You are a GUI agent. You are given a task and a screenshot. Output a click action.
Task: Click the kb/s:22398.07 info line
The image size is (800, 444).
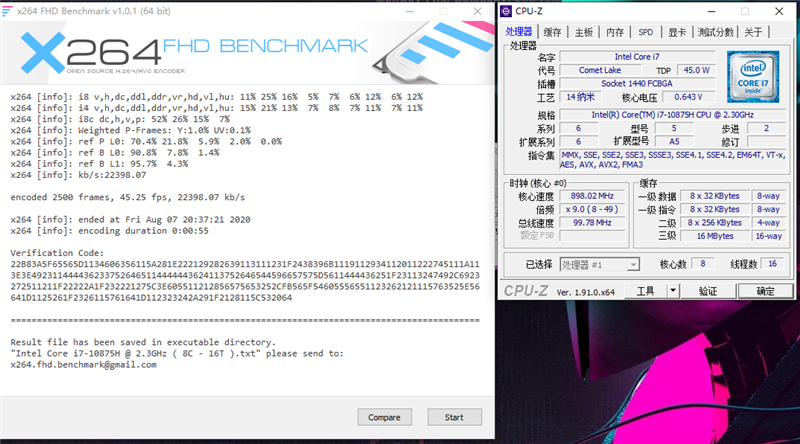click(x=78, y=175)
